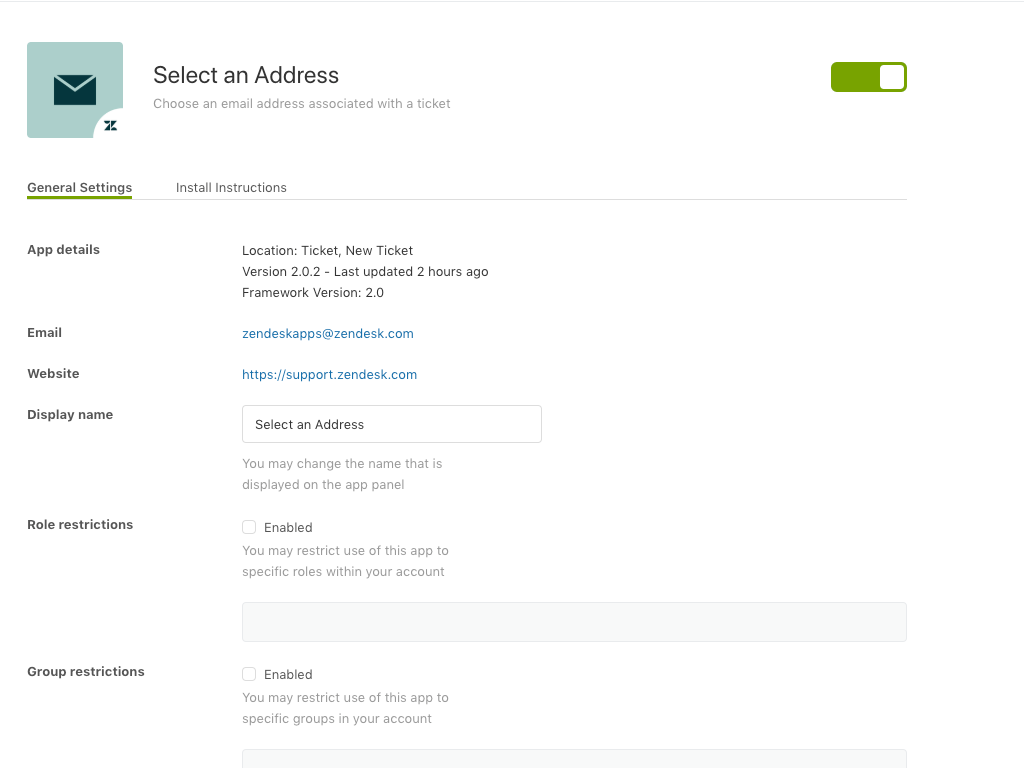Click into the Display name text field
Image resolution: width=1024 pixels, height=768 pixels.
(x=391, y=424)
